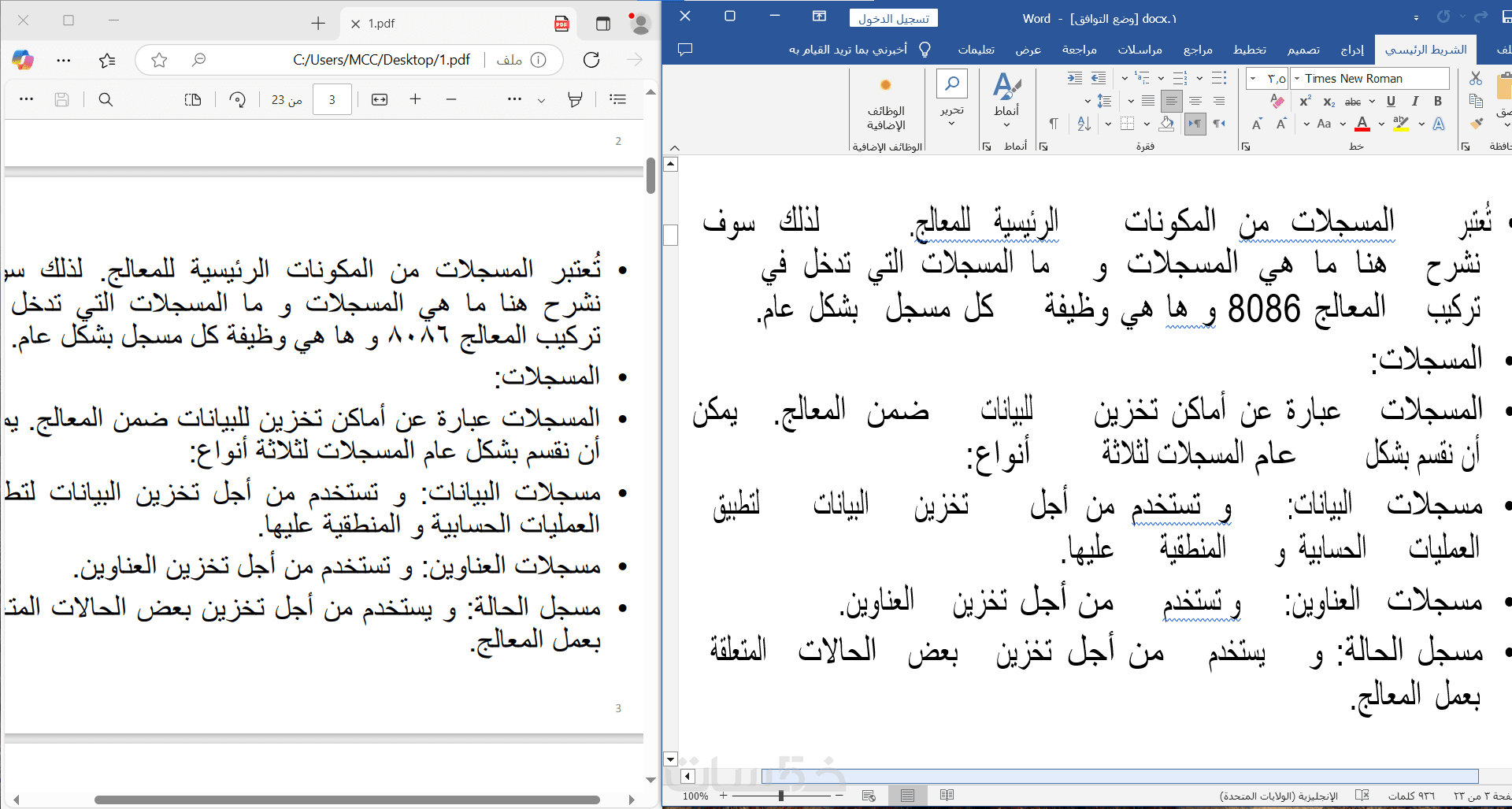This screenshot has width=1512, height=809.
Task: Click Sign in (تسجيل الدخول) button in Word
Action: click(894, 18)
